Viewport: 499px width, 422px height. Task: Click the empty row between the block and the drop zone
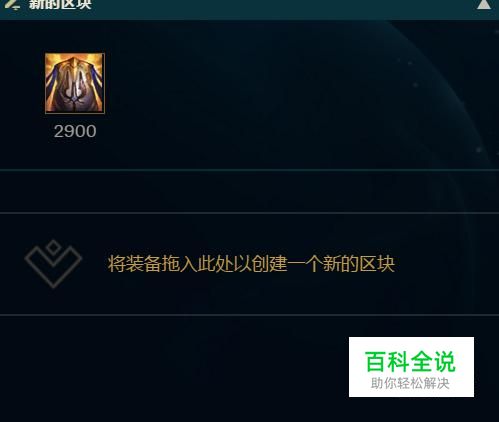point(249,191)
